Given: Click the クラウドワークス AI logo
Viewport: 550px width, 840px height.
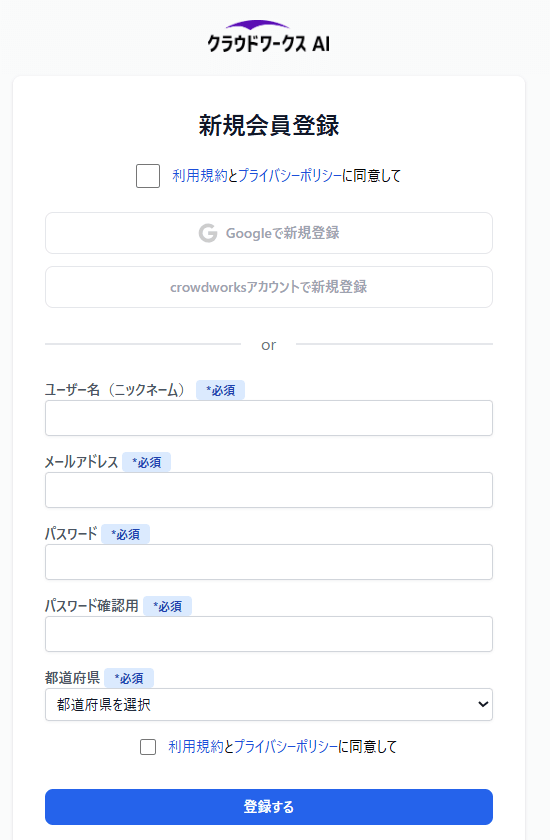Looking at the screenshot, I should coord(269,36).
